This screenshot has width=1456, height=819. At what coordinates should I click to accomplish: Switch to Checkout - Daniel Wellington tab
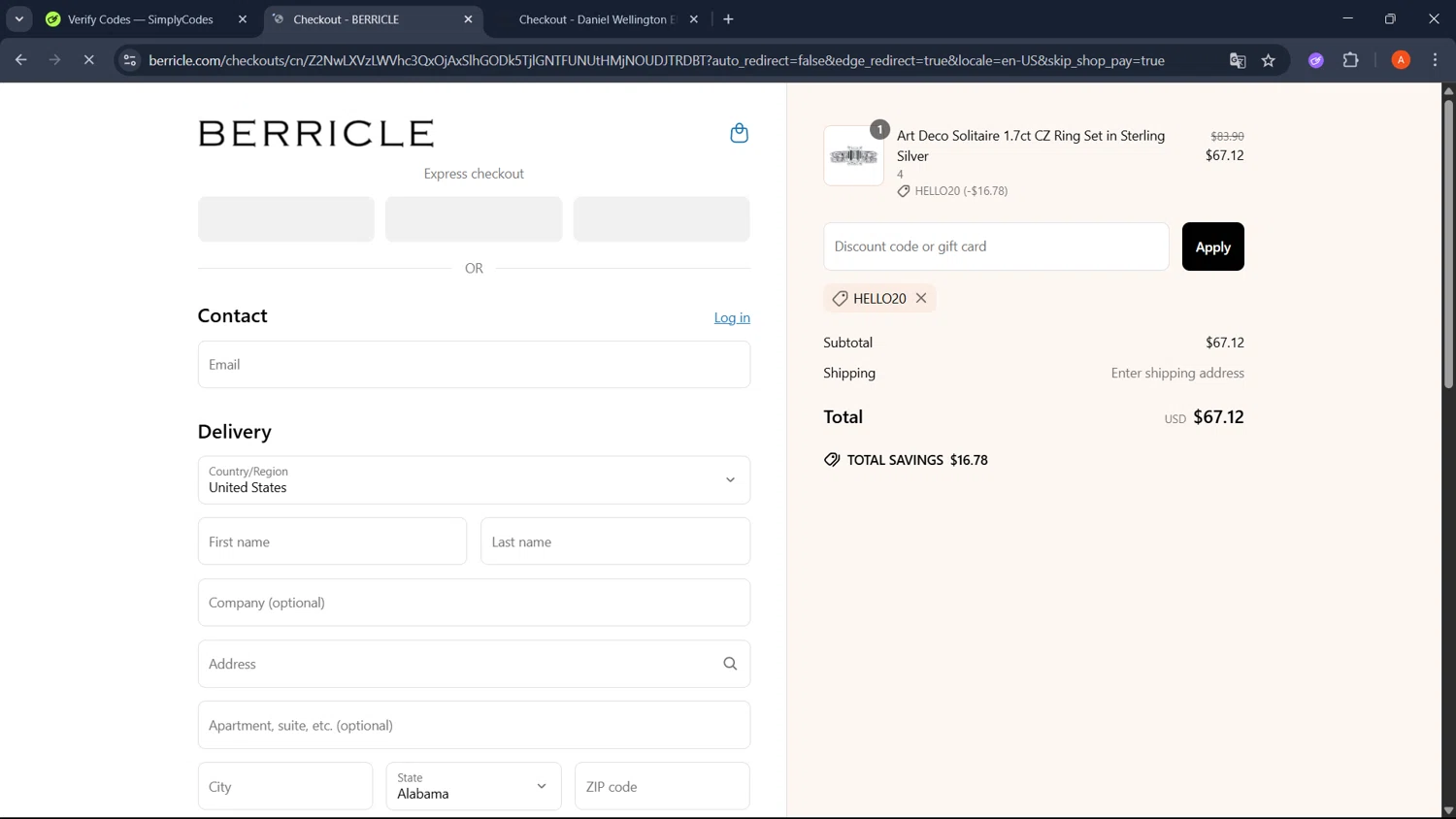tap(599, 19)
